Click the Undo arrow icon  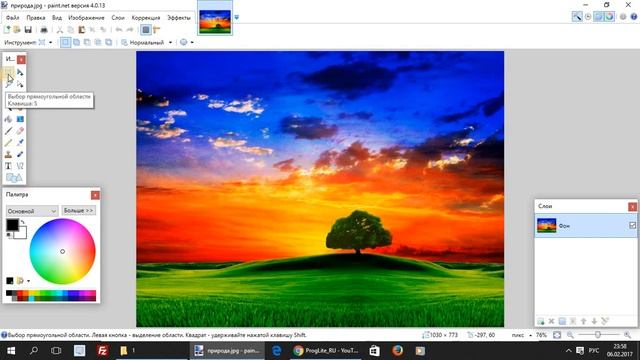point(119,29)
